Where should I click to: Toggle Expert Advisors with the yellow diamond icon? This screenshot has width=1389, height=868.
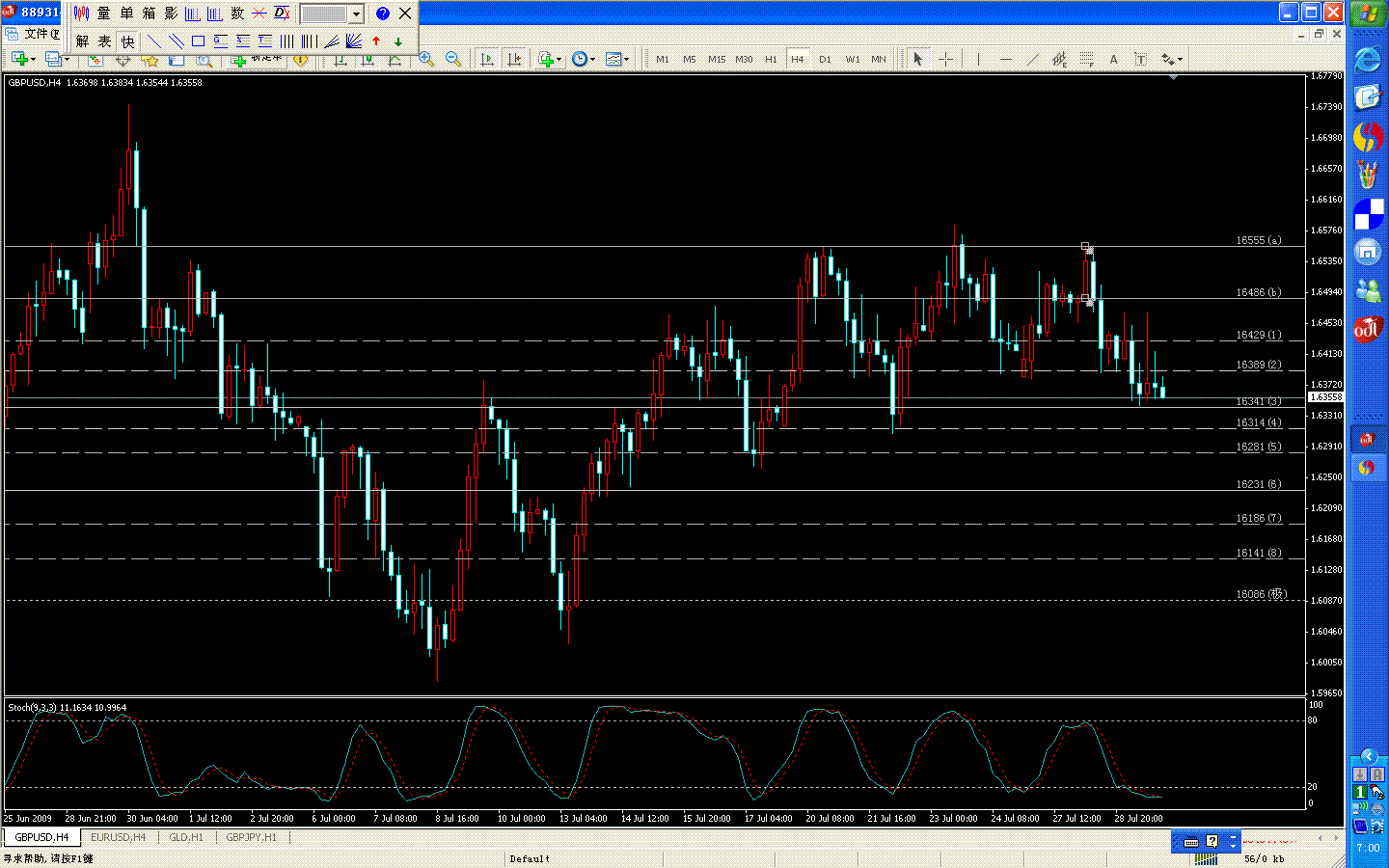[301, 60]
